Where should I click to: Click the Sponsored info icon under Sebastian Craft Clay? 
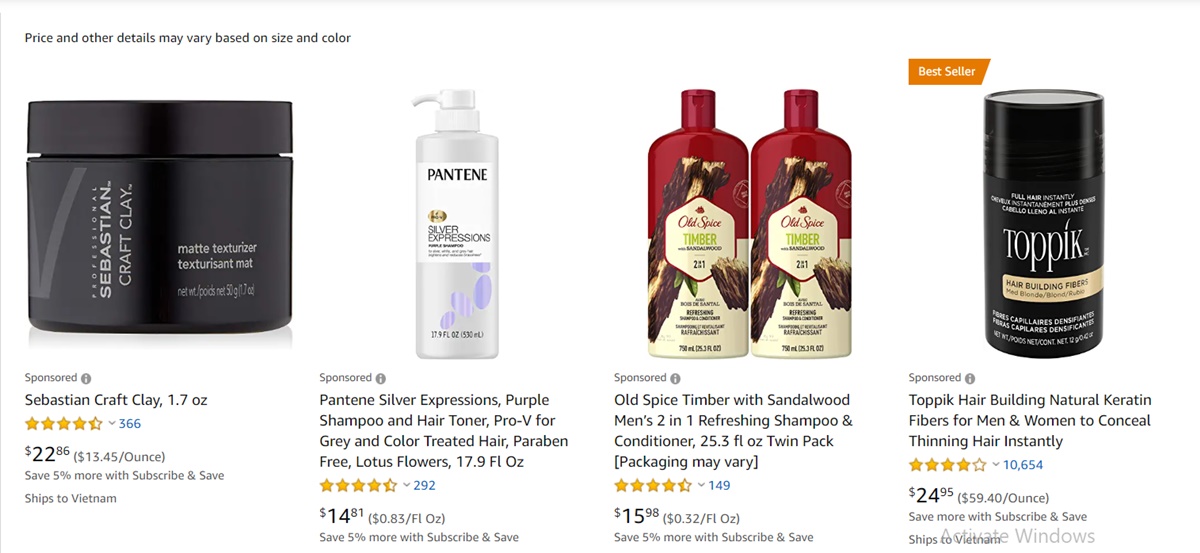[86, 379]
